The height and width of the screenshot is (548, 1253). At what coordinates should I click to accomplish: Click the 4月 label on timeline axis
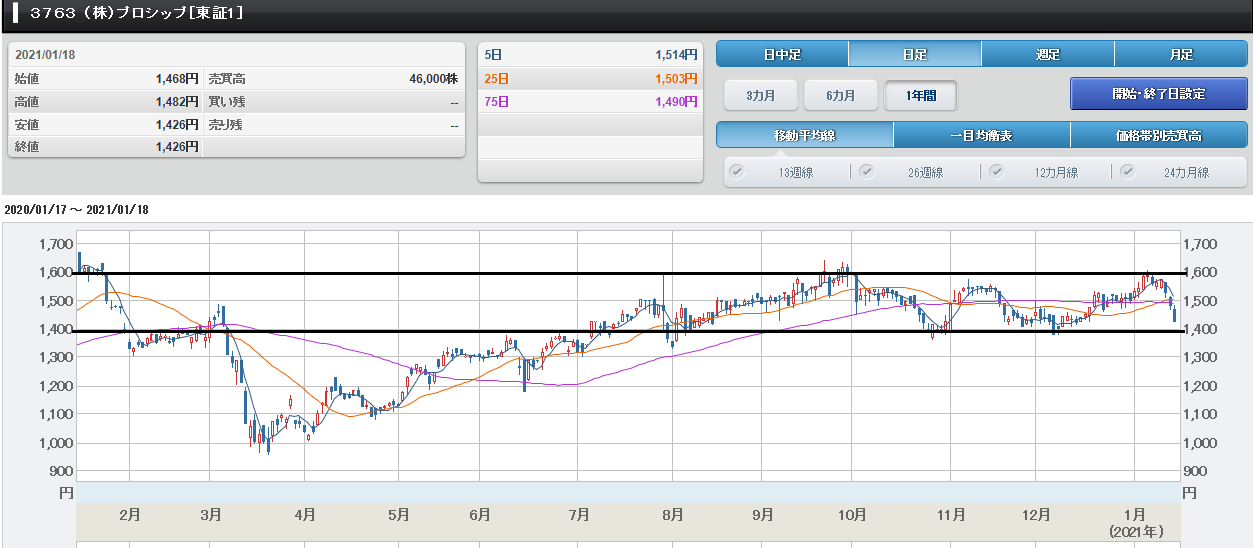[305, 515]
